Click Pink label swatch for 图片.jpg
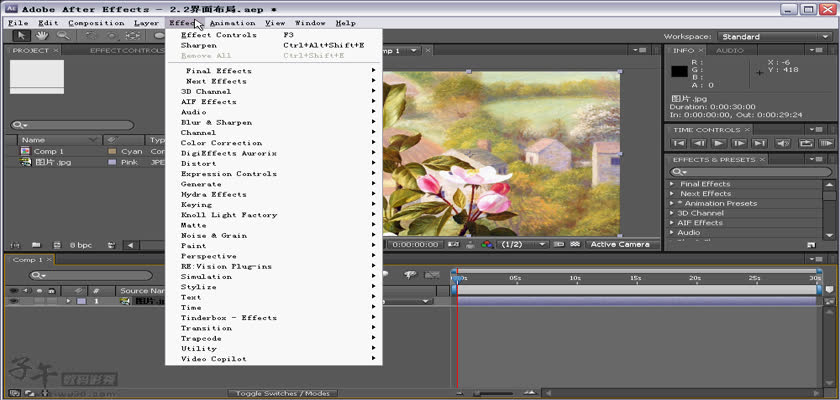This screenshot has height=400, width=840. (112, 162)
